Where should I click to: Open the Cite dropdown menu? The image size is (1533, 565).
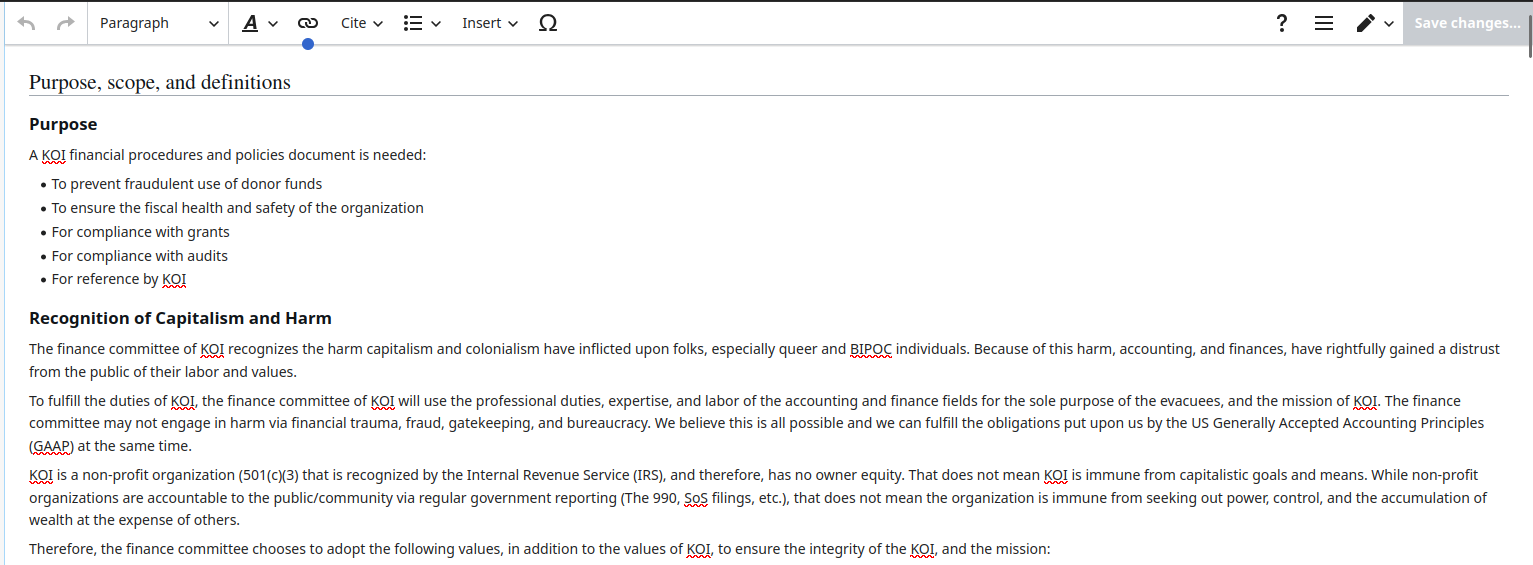(x=362, y=23)
